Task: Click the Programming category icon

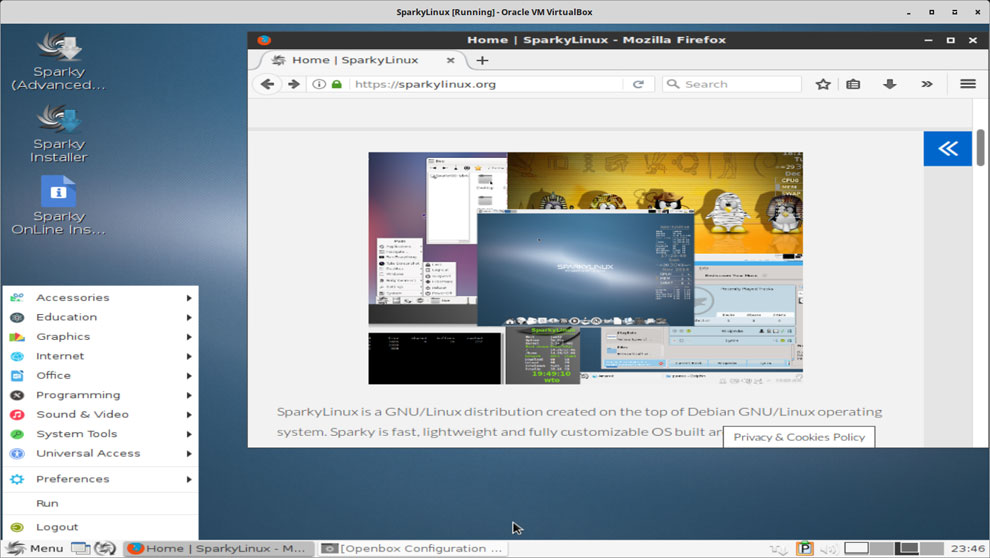Action: (17, 395)
